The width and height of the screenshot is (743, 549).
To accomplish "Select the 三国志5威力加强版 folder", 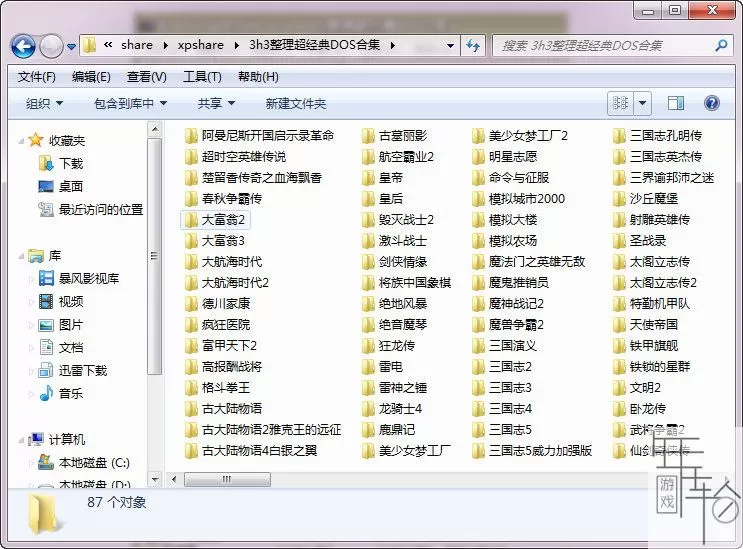I will pos(532,450).
